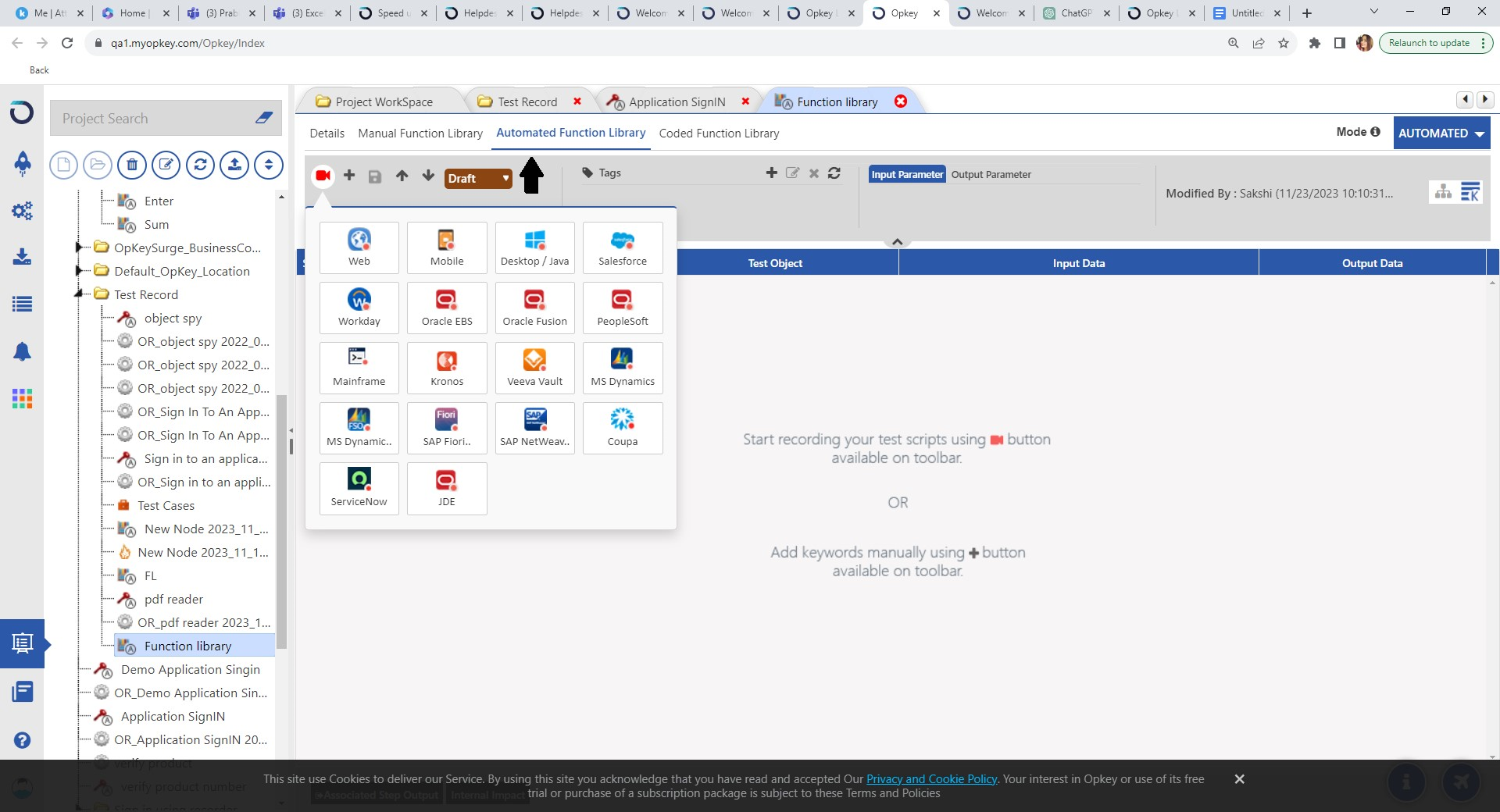Choose the Web recorder option

359,248
